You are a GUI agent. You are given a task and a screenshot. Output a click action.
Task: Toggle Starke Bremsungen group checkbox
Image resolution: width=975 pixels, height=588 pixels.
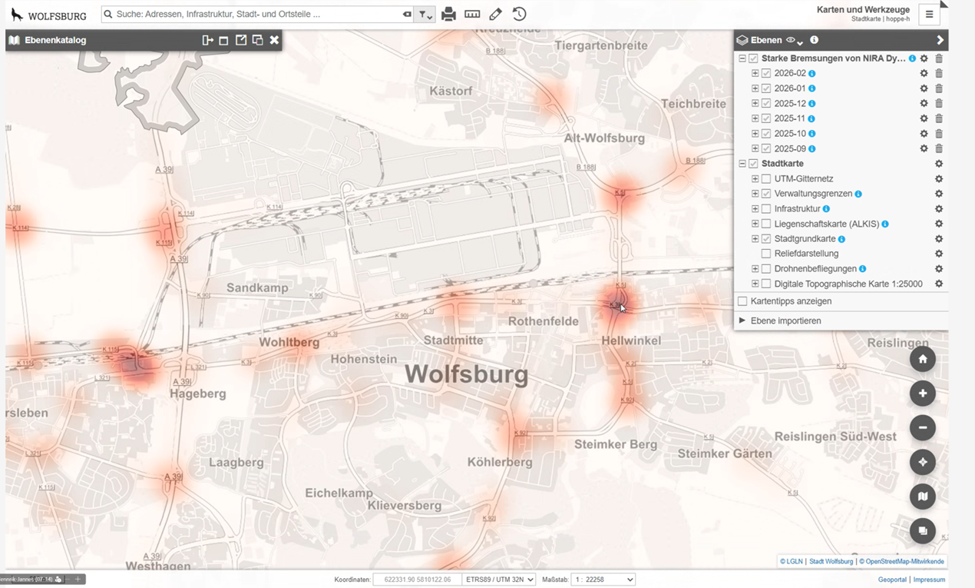coord(754,58)
